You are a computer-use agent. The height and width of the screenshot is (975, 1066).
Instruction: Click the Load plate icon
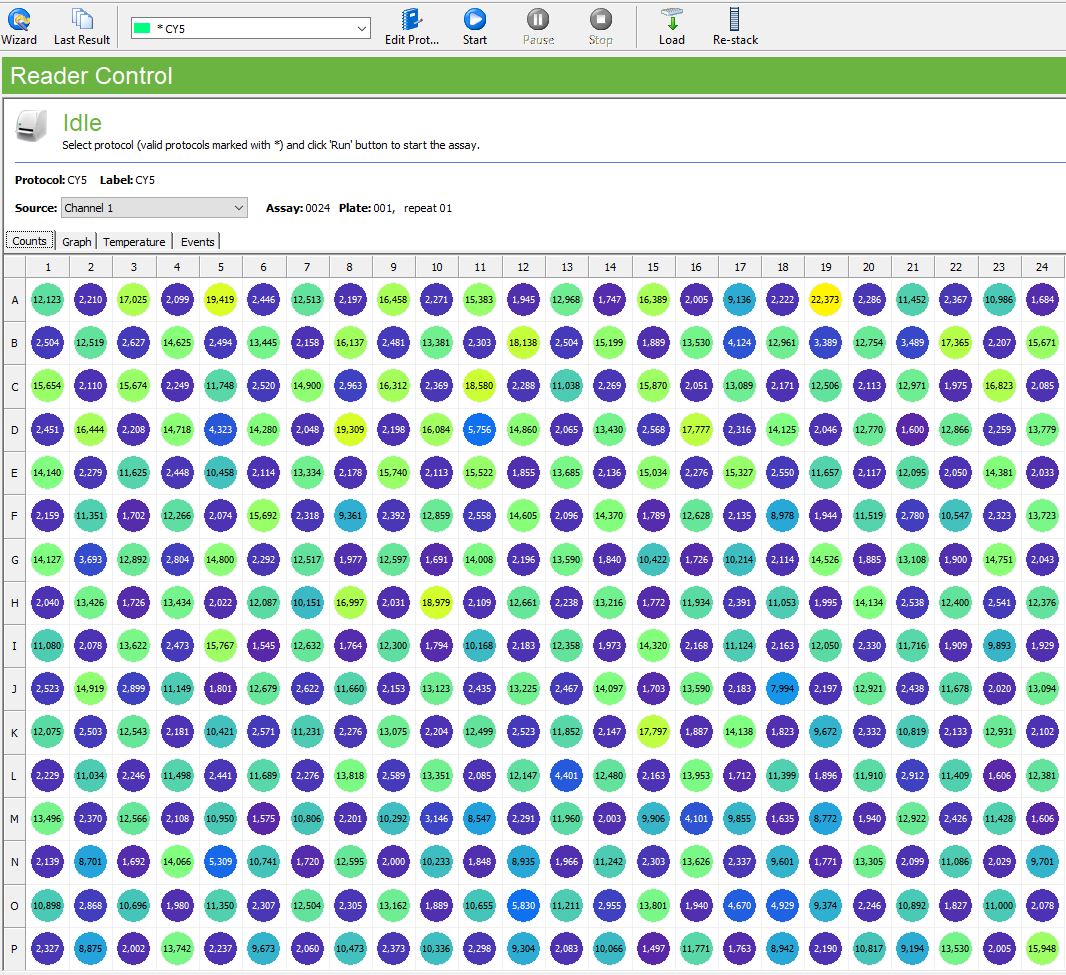click(x=672, y=26)
